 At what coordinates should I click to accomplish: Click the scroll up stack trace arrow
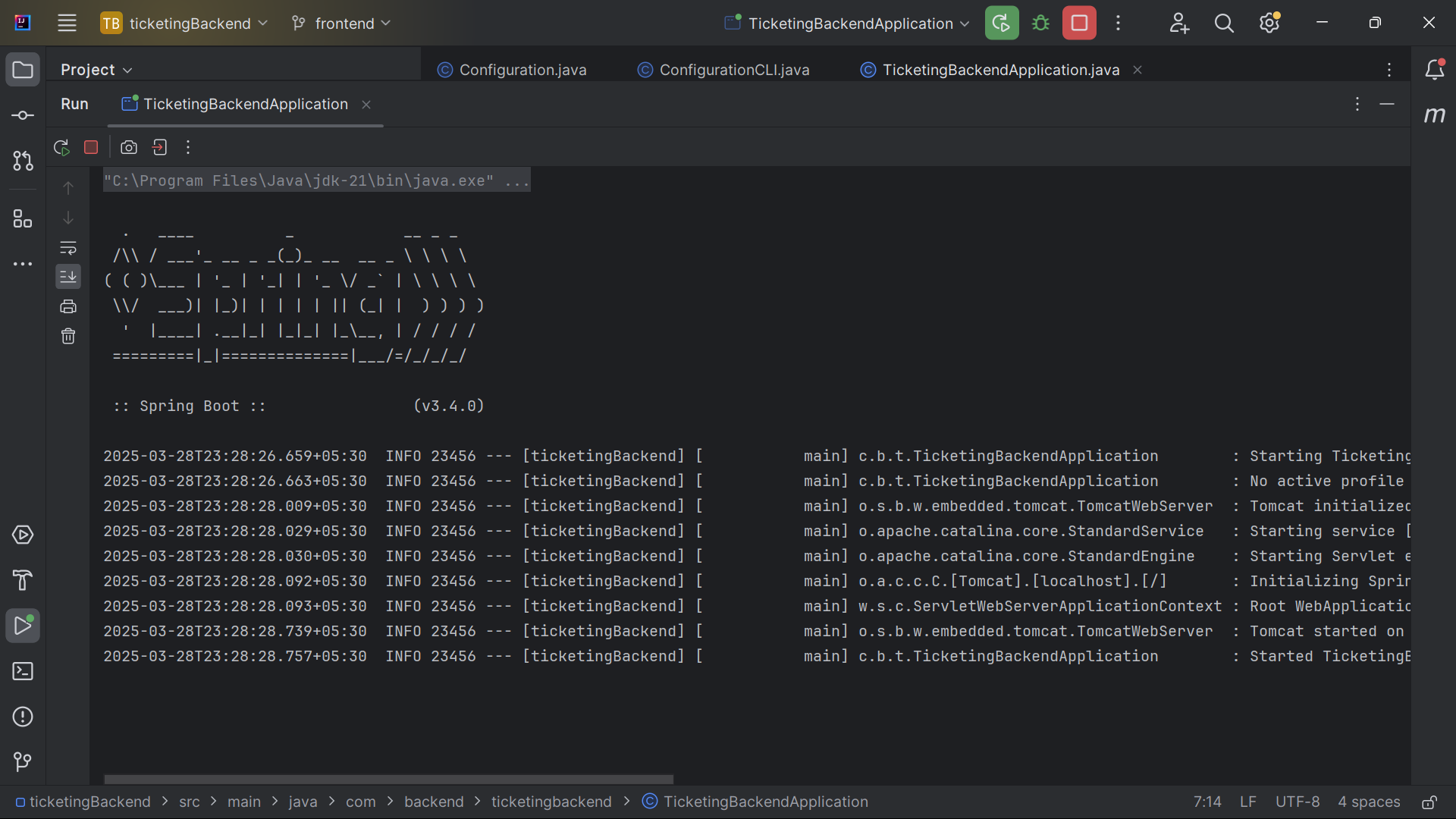[x=68, y=187]
